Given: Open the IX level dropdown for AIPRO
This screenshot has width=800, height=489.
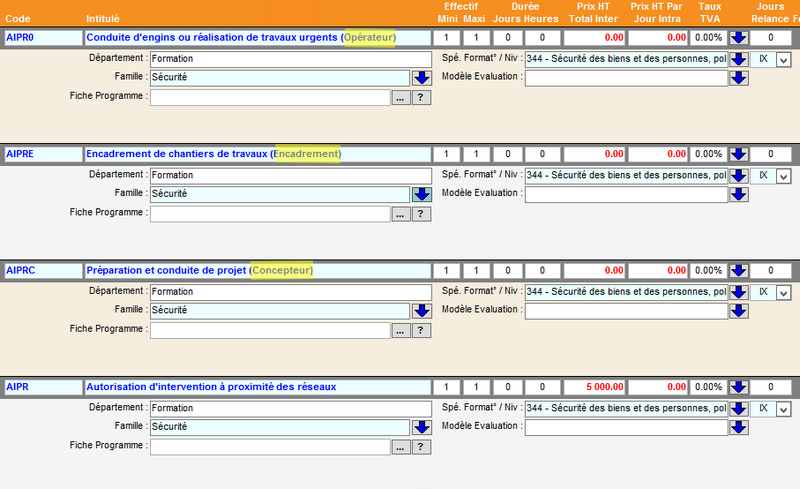Looking at the screenshot, I should pos(783,60).
